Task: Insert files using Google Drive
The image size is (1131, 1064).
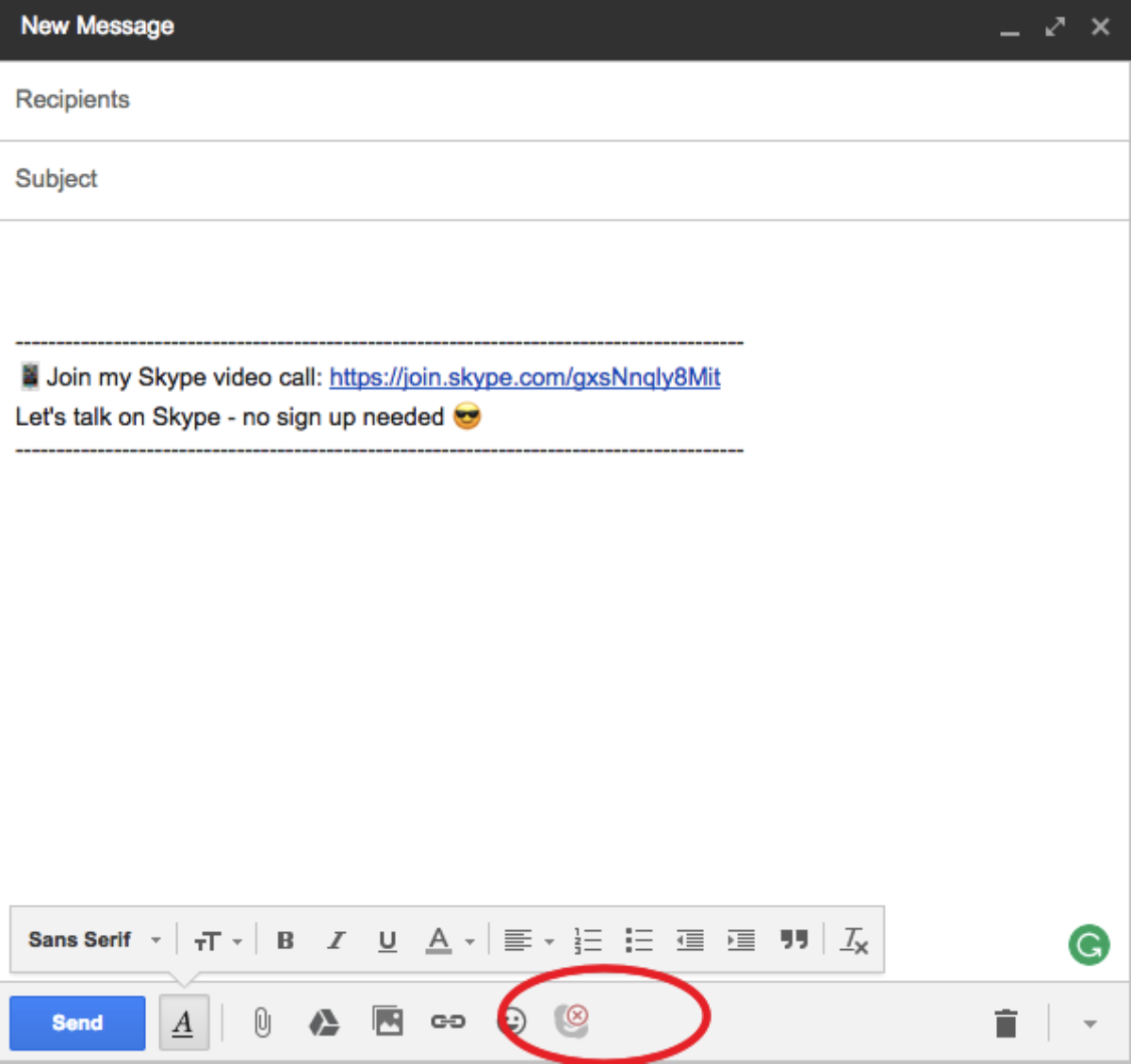Action: click(x=324, y=1023)
